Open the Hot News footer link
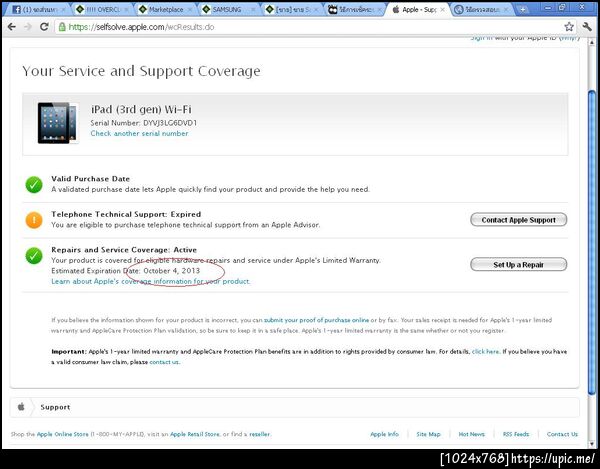Screen dimensions: 600x469 click(471, 434)
